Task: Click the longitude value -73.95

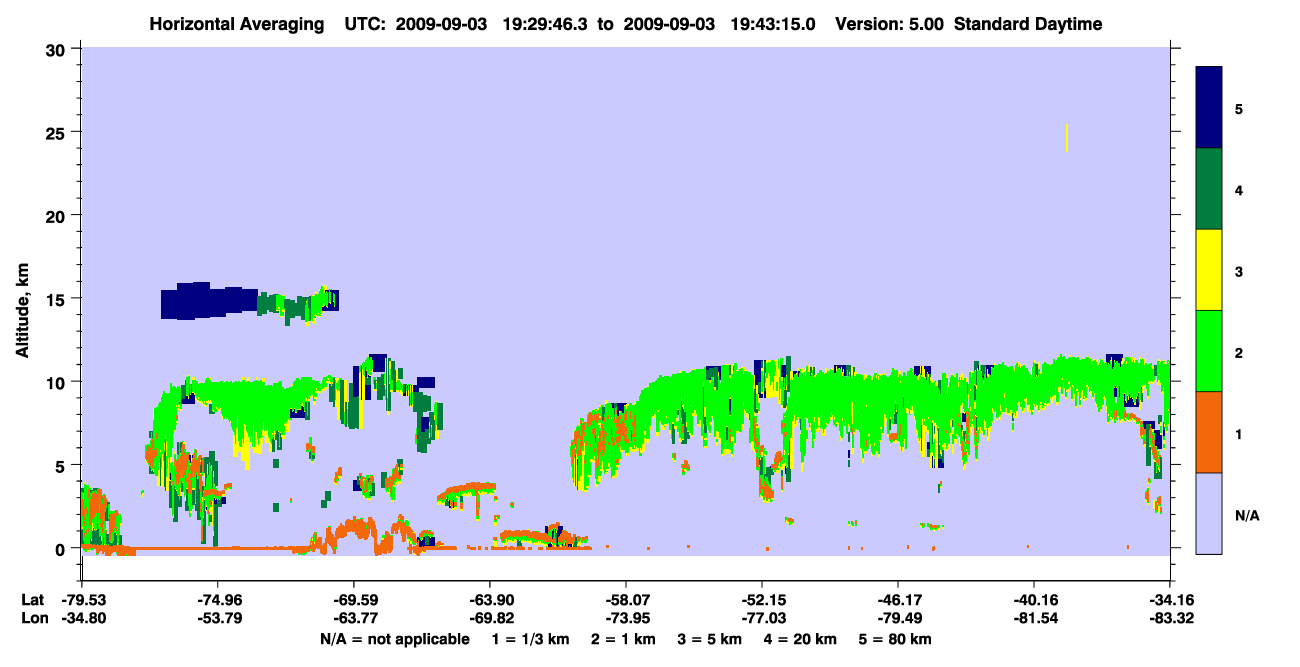Action: (x=625, y=619)
